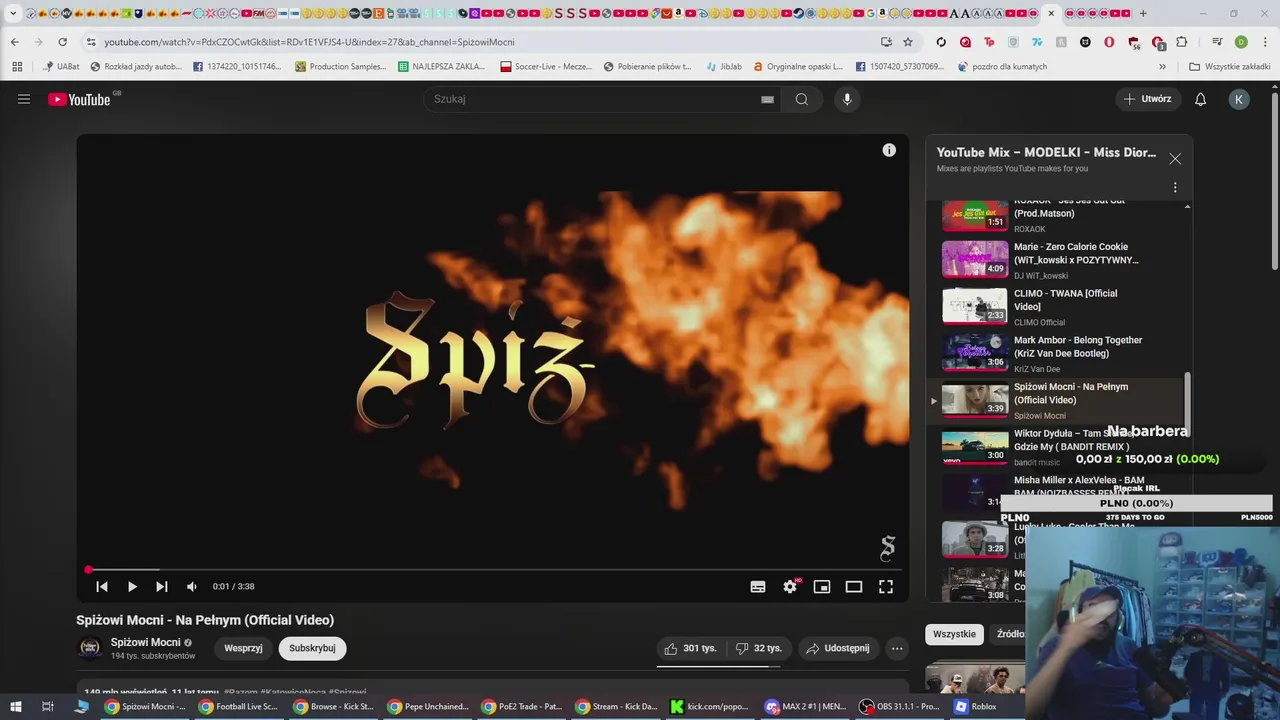
Task: Open the media control toolbar icon
Action: click(x=1217, y=42)
